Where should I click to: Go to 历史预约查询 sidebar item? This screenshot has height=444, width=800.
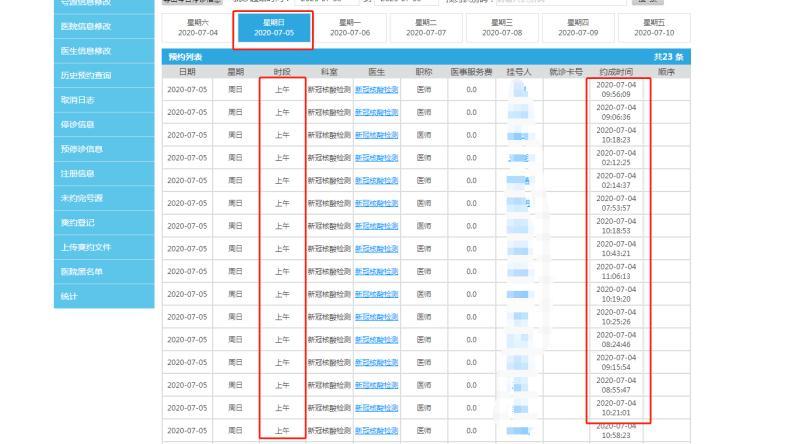[104, 76]
